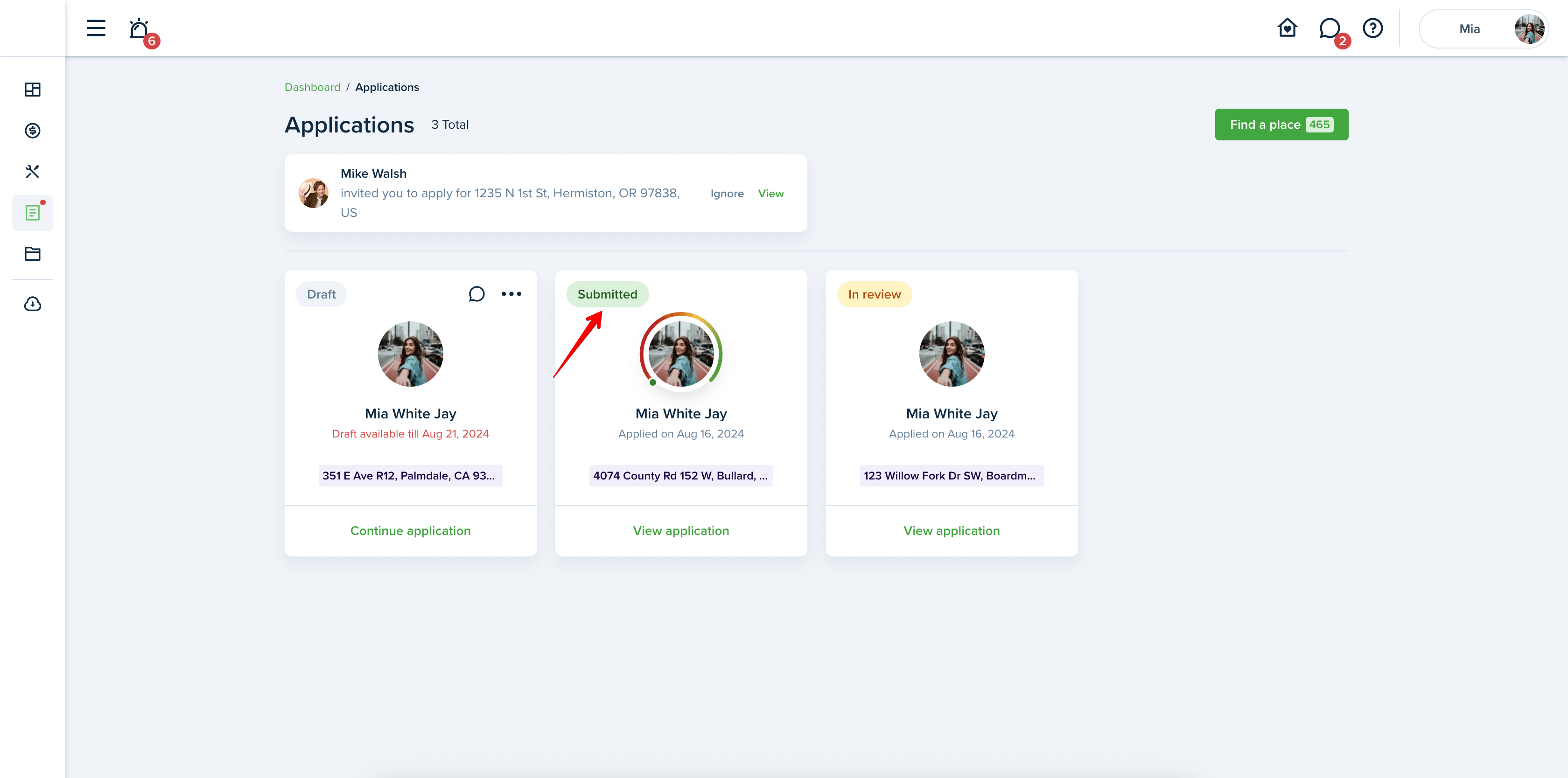Open the dashboard grid icon in sidebar
The height and width of the screenshot is (778, 1568).
pyautogui.click(x=32, y=90)
